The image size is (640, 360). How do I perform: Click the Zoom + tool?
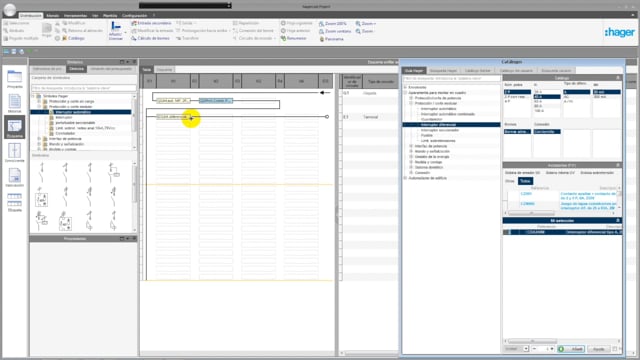366,24
